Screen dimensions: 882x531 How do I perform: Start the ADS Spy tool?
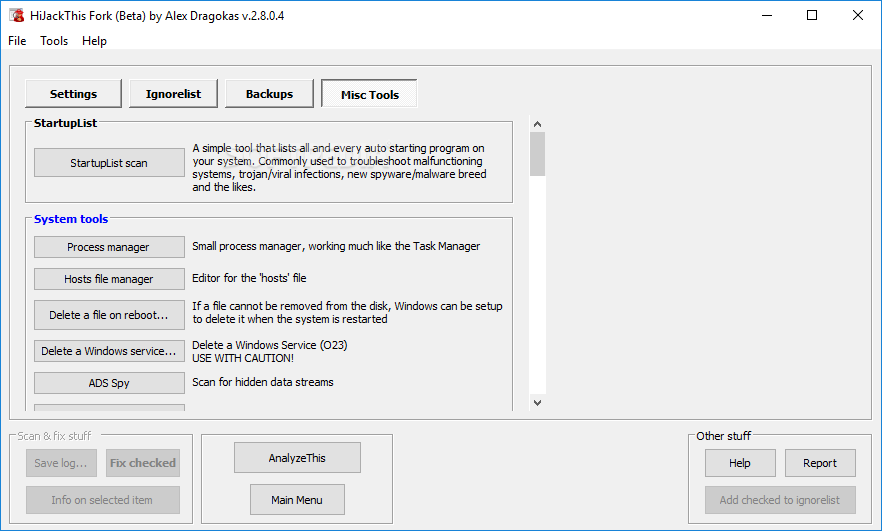[x=109, y=382]
